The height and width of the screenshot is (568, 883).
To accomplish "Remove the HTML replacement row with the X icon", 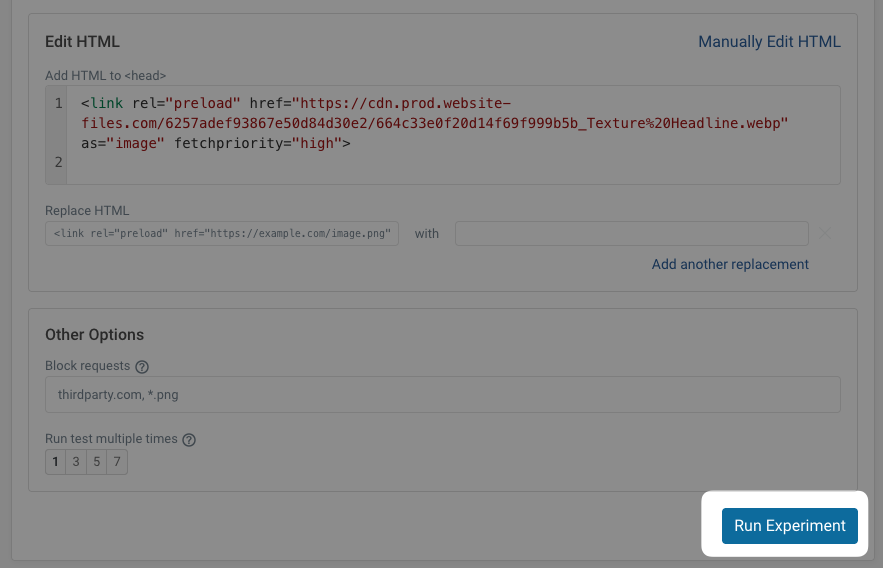I will click(x=824, y=234).
